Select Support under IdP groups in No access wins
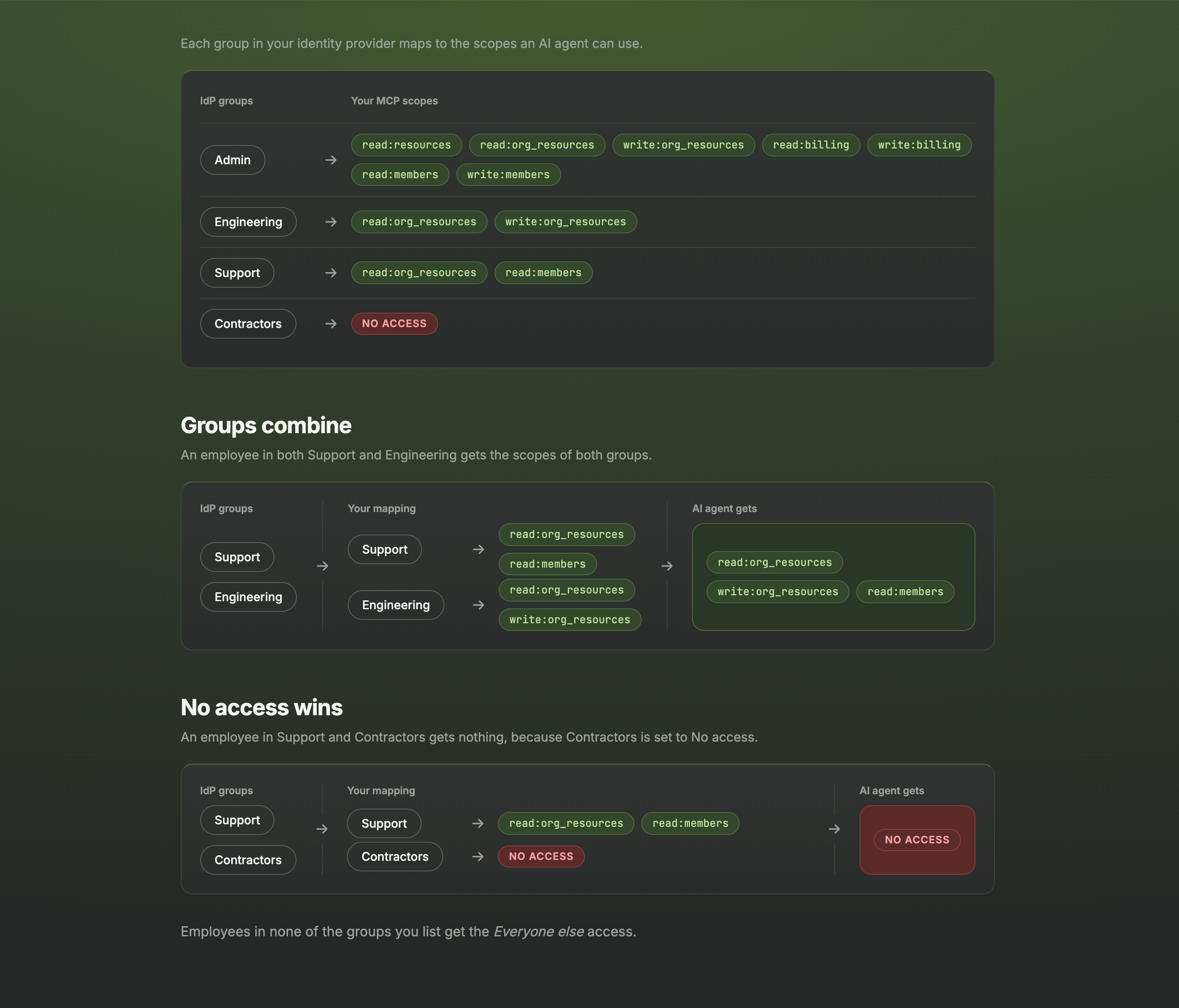The image size is (1179, 1008). point(237,820)
